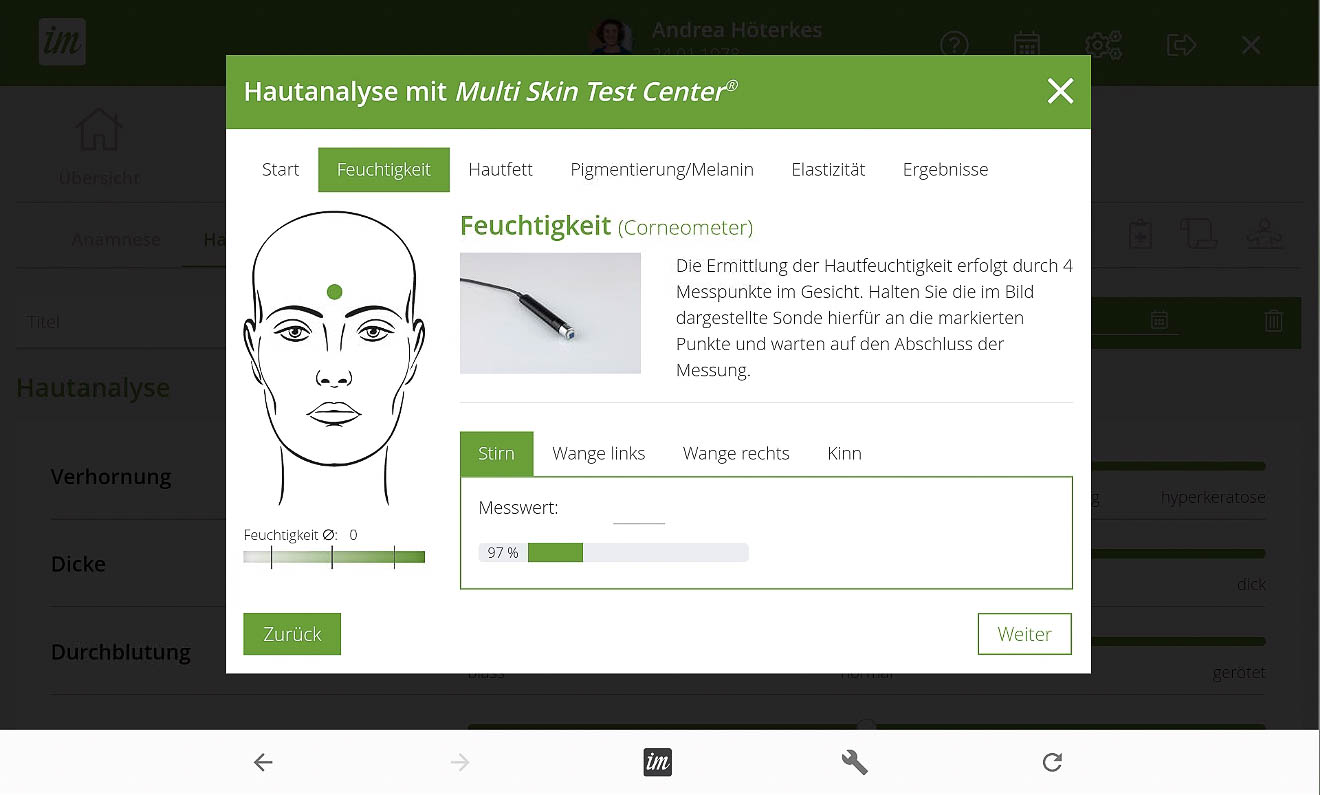
Task: Open the calendar icon in header
Action: tap(1027, 45)
